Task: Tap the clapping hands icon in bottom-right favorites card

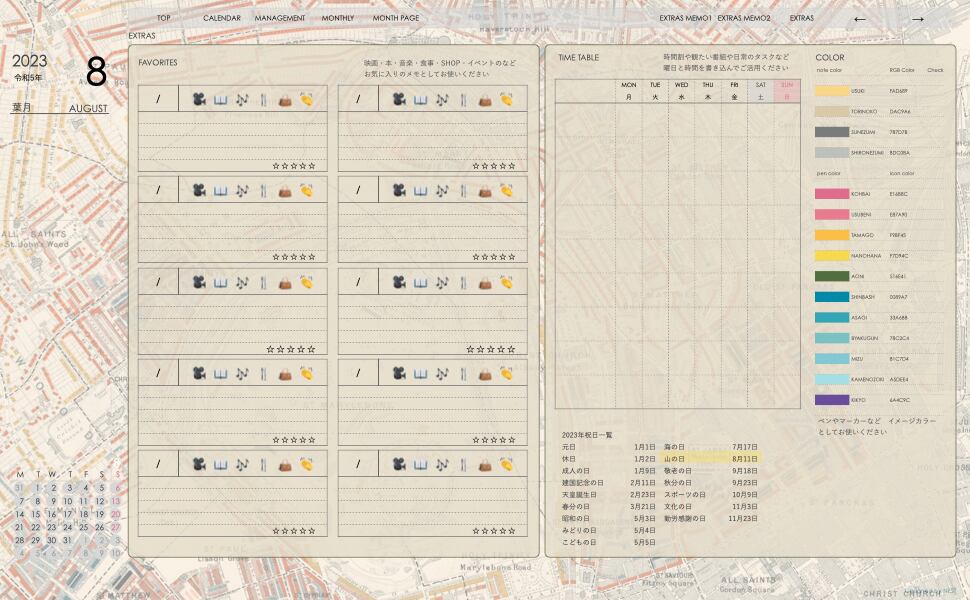Action: point(507,465)
